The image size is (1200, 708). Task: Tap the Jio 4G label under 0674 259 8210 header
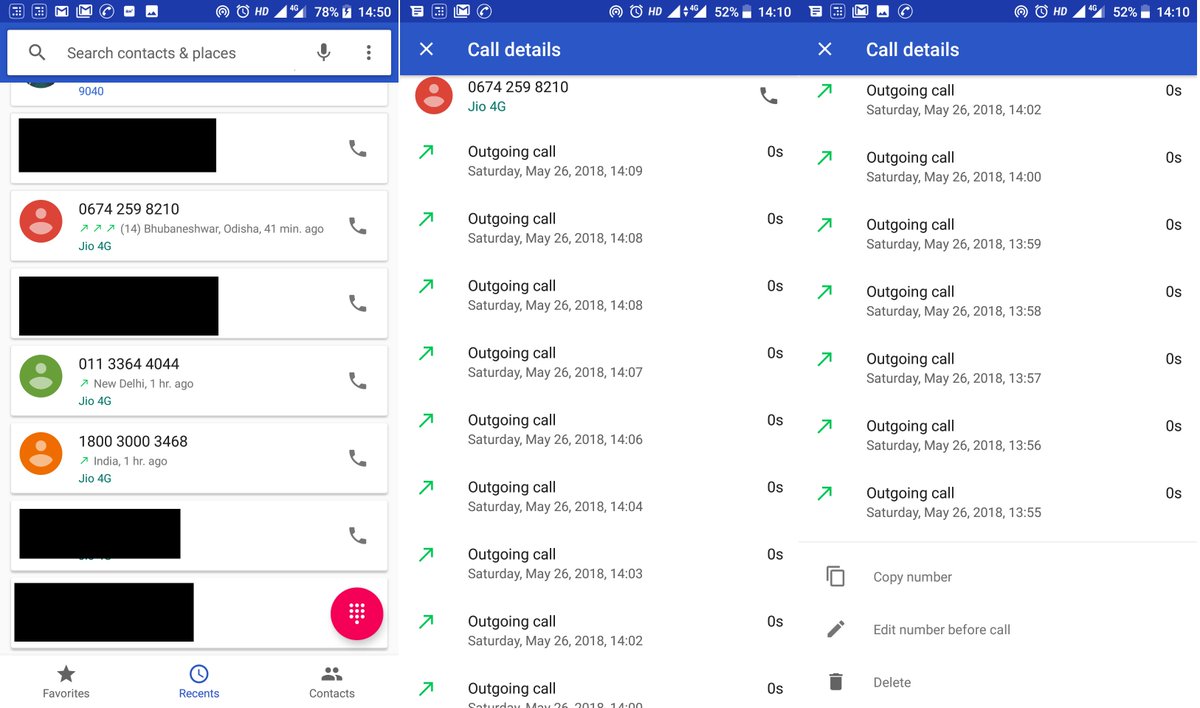(x=487, y=107)
